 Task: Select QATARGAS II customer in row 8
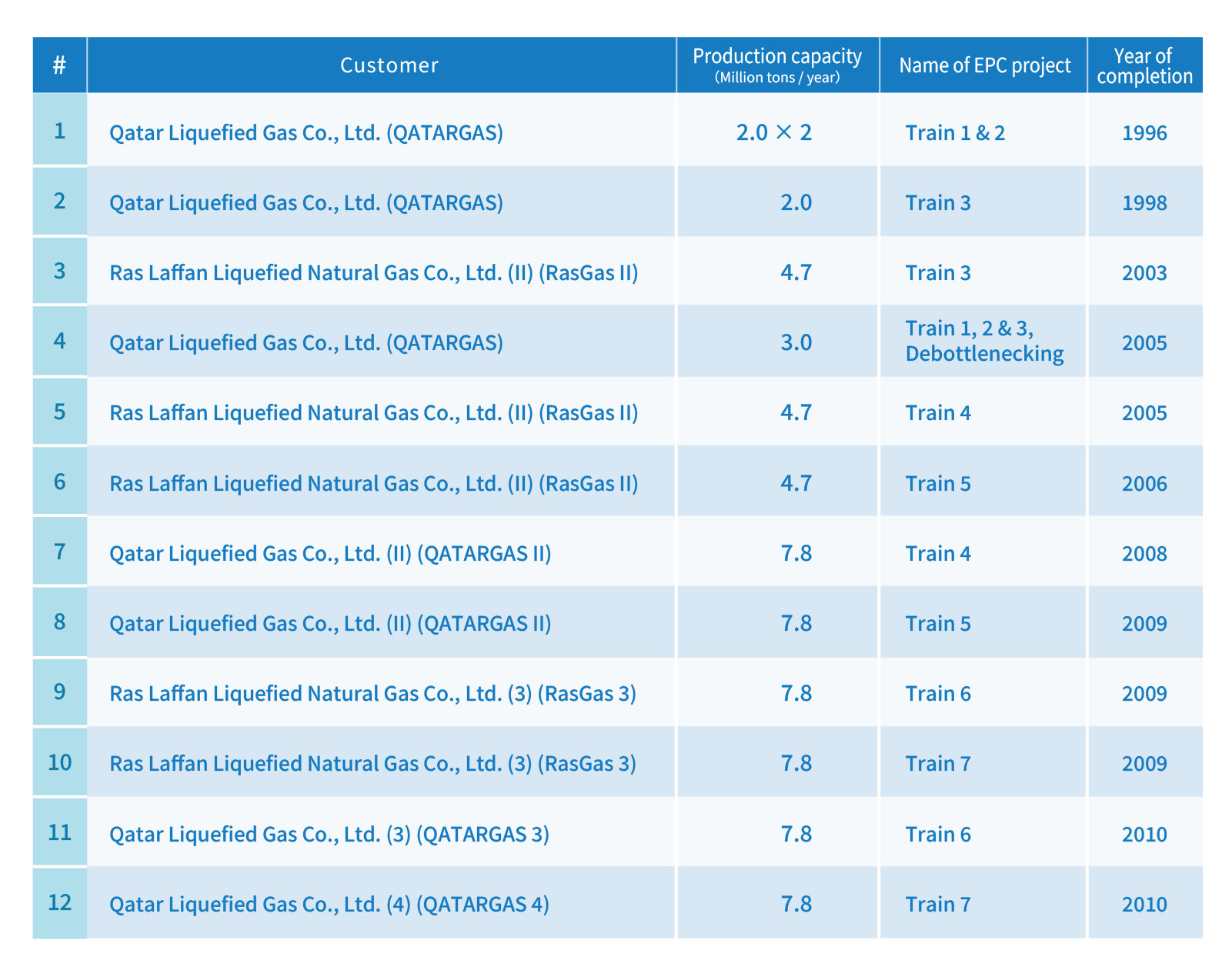pyautogui.click(x=330, y=623)
